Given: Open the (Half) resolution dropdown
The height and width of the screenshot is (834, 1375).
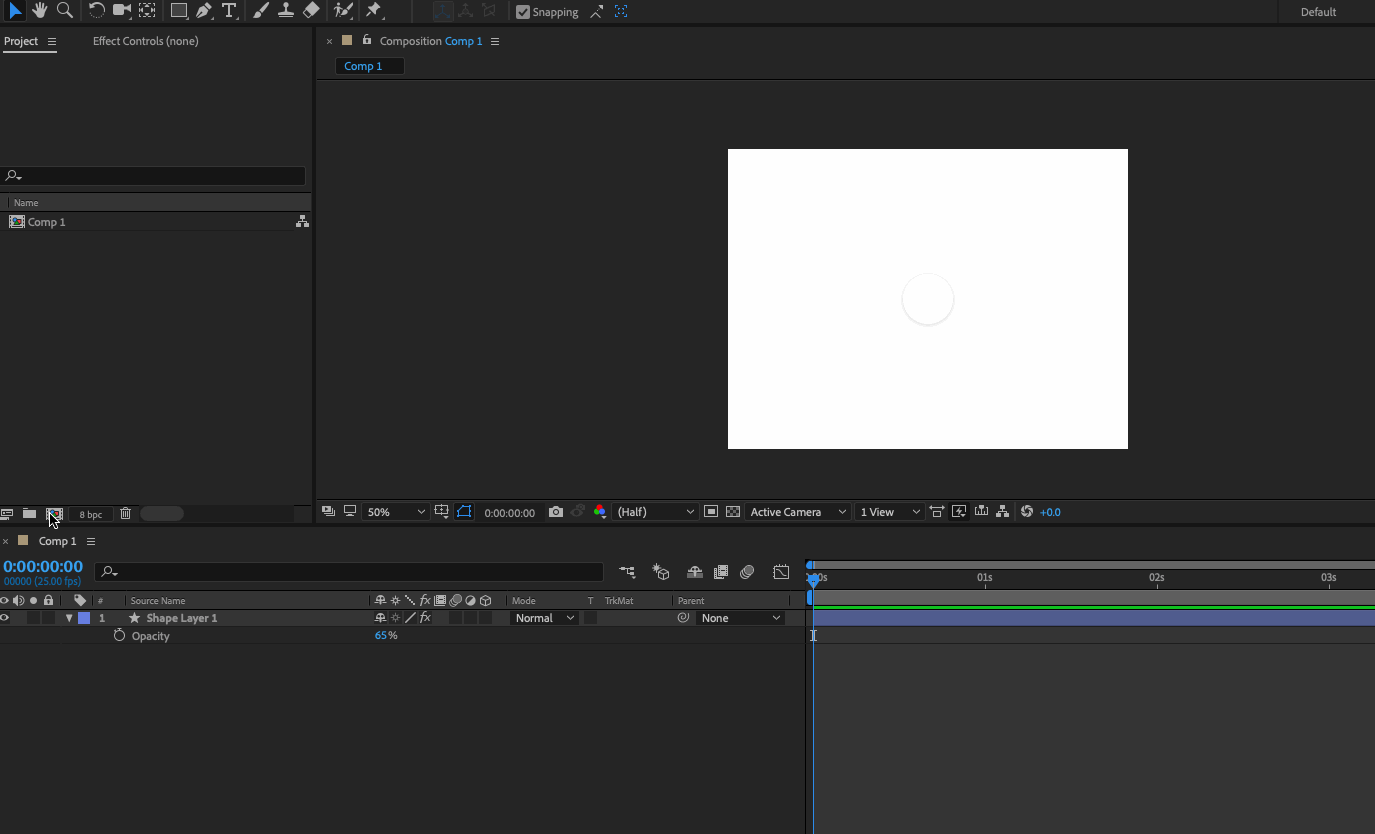Looking at the screenshot, I should (655, 512).
